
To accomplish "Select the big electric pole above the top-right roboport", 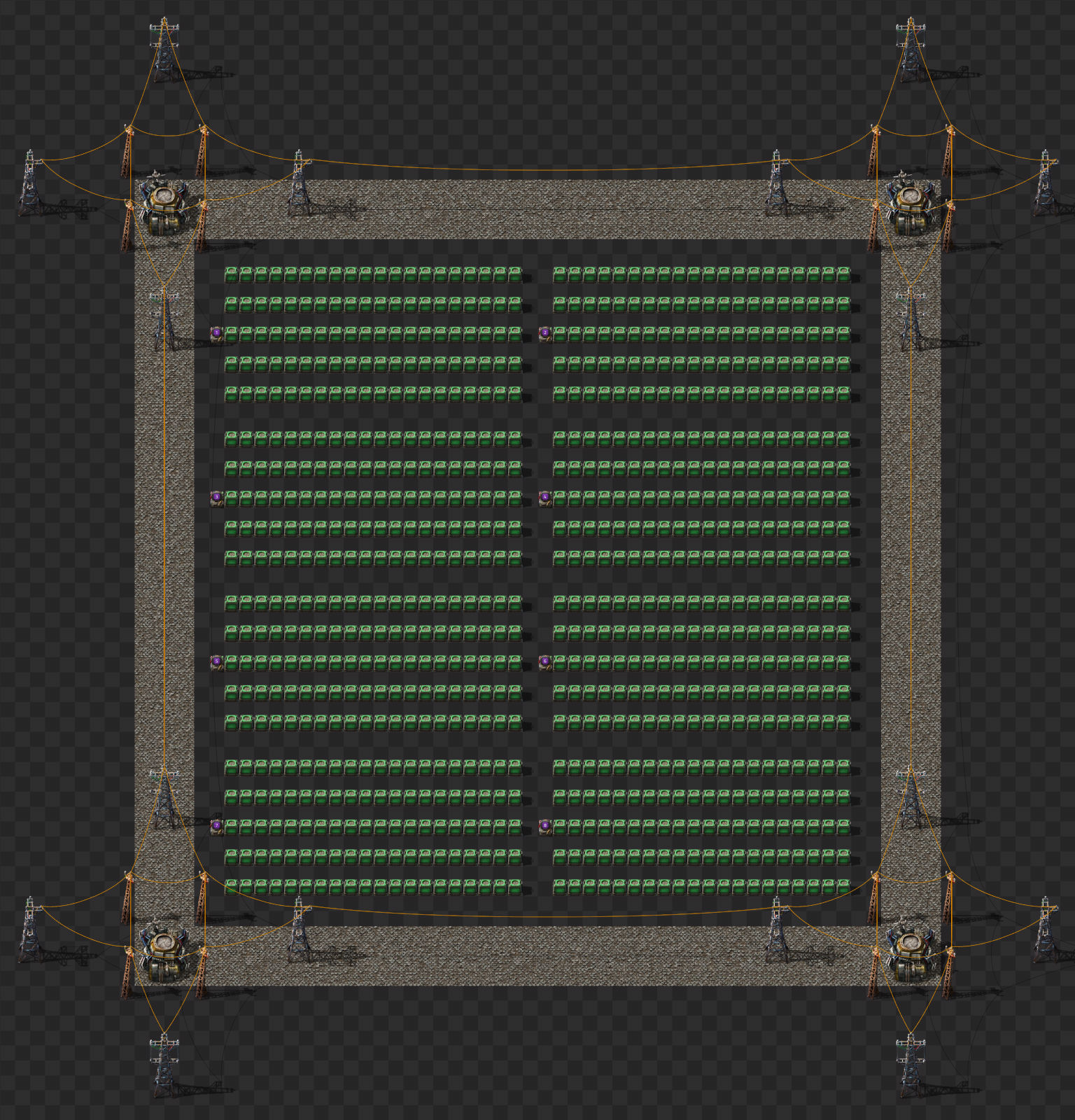I will 911,49.
